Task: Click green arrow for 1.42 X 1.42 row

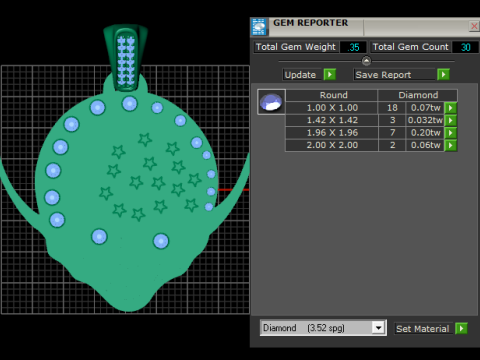Action: (451, 120)
